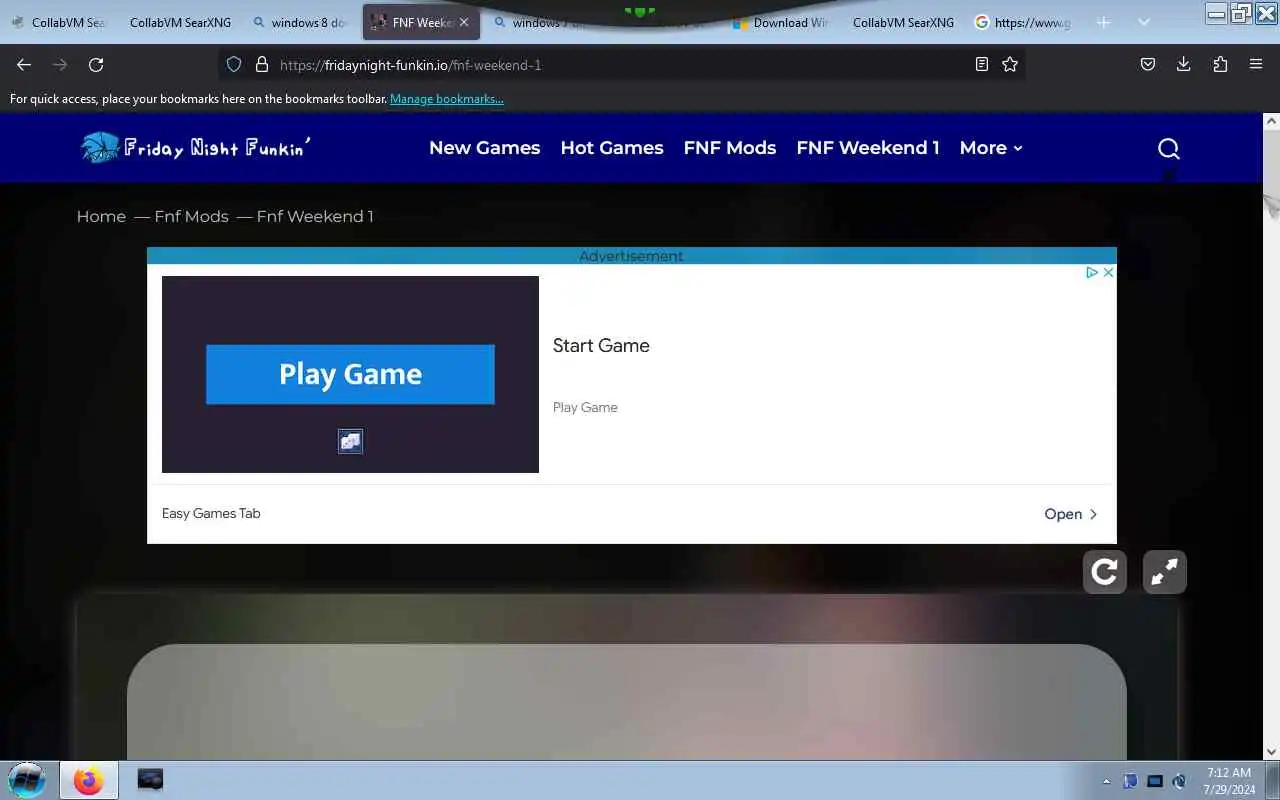
Task: Open the Hot Games menu
Action: pyautogui.click(x=612, y=148)
